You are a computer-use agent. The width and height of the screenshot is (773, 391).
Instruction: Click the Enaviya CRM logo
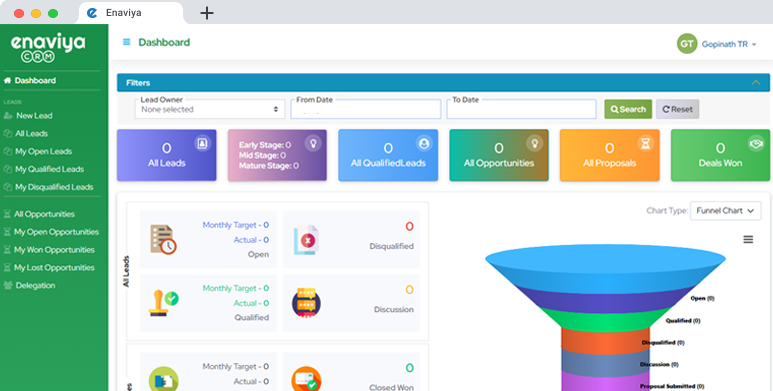tap(48, 48)
